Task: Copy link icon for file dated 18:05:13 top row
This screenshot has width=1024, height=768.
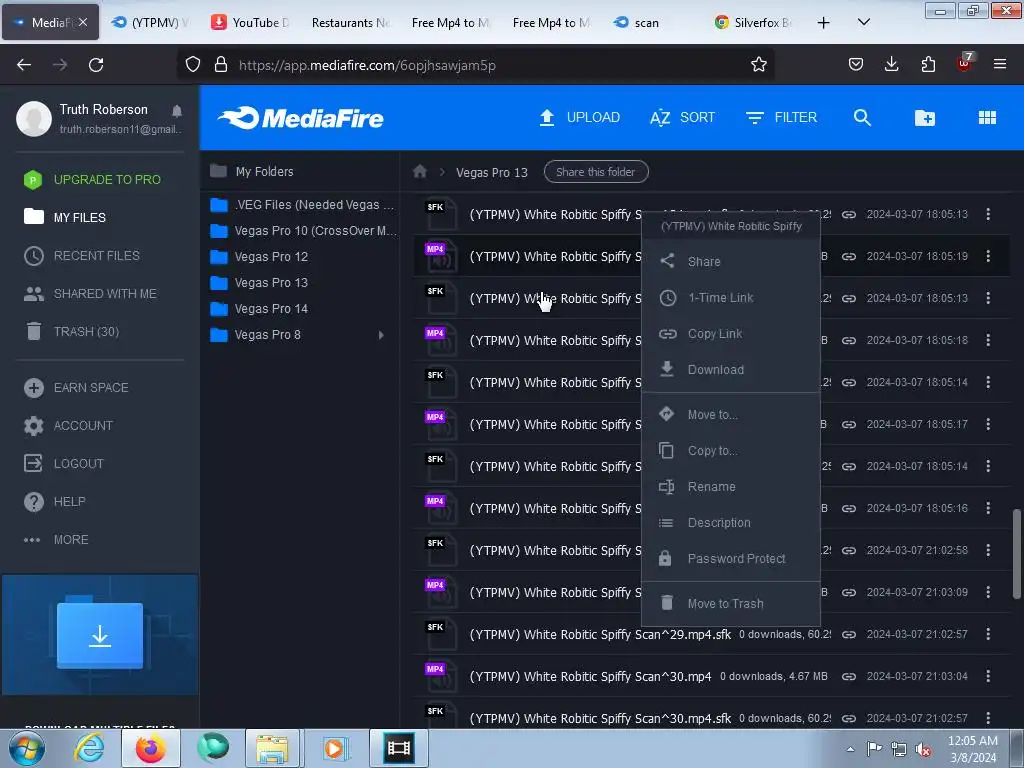Action: [848, 214]
